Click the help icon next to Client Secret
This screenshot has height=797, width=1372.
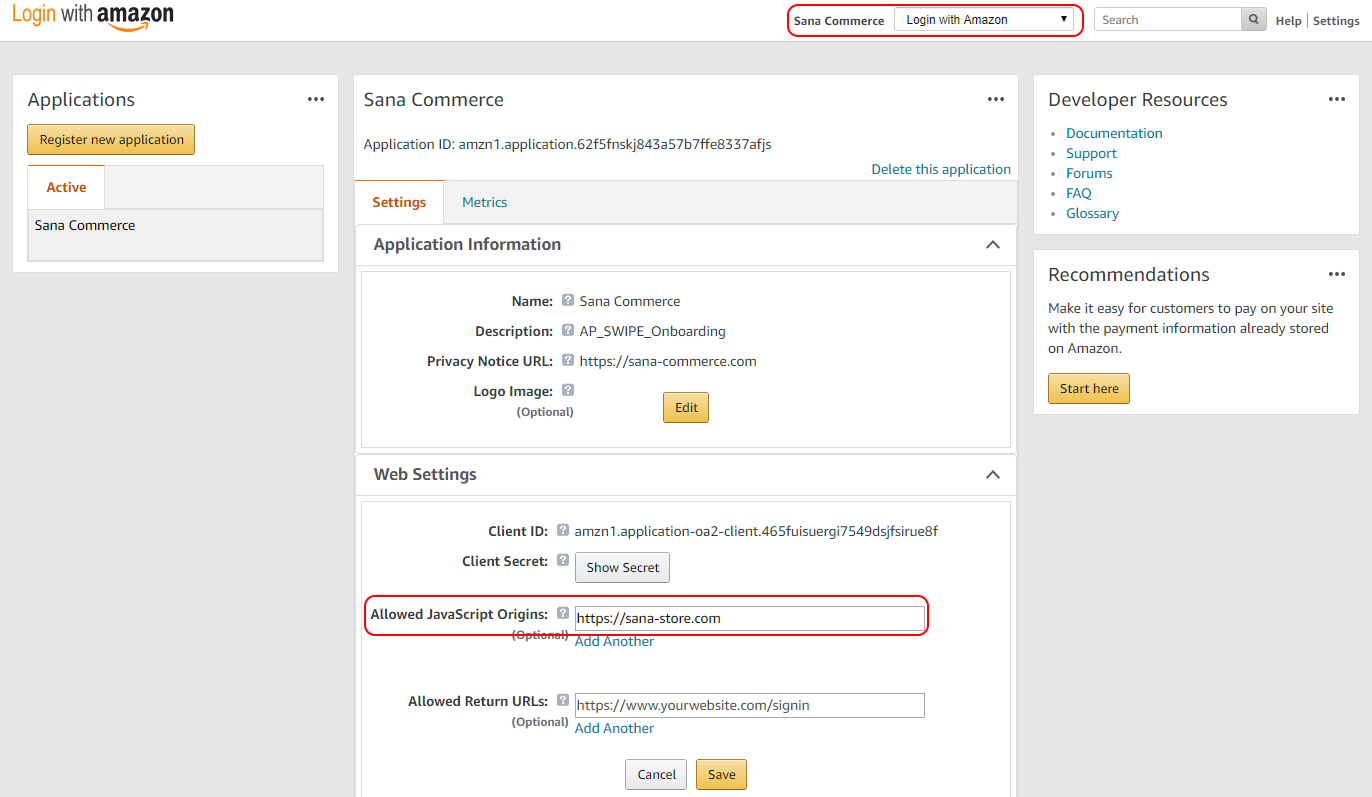563,561
